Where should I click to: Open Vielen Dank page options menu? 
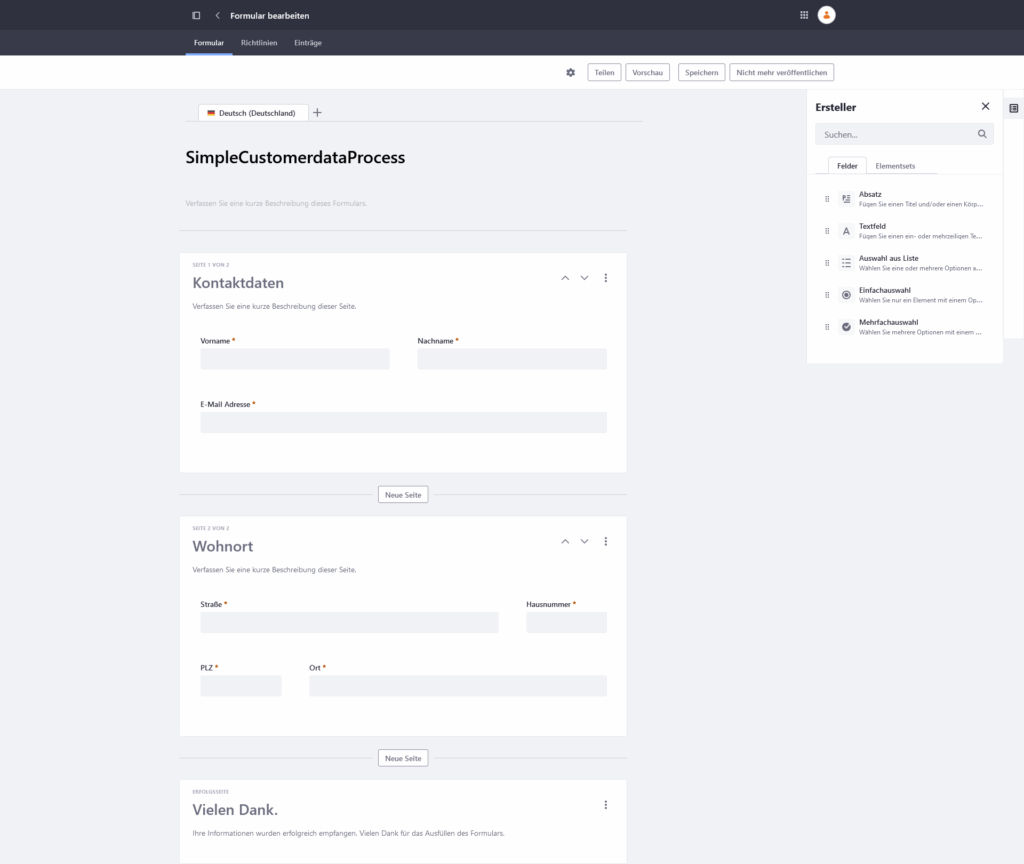pos(605,805)
